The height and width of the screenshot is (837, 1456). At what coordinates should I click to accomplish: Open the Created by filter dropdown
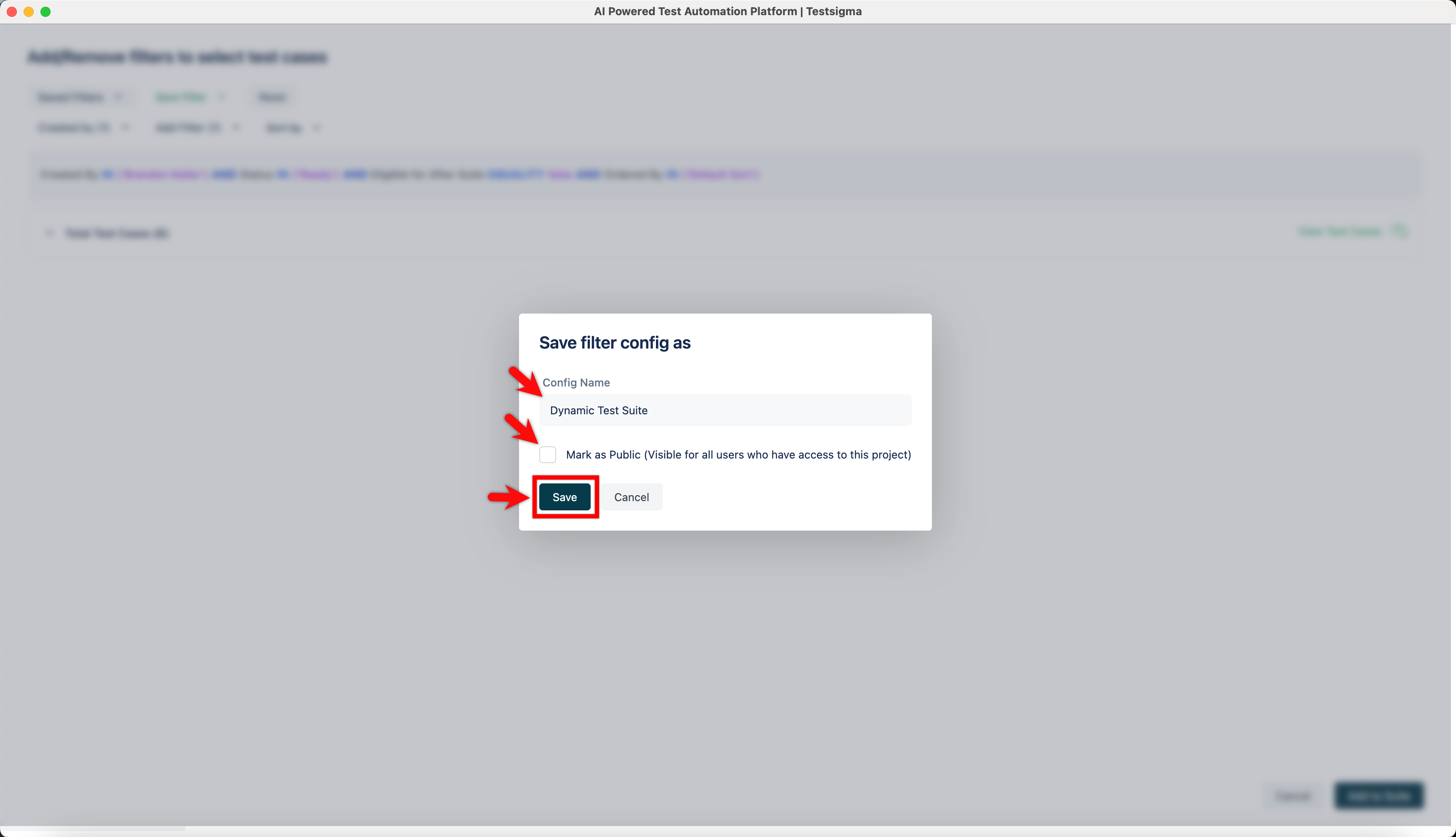point(83,128)
